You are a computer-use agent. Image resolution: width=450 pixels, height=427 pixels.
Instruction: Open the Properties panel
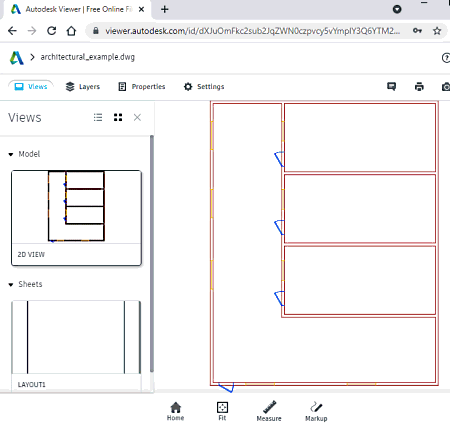142,87
